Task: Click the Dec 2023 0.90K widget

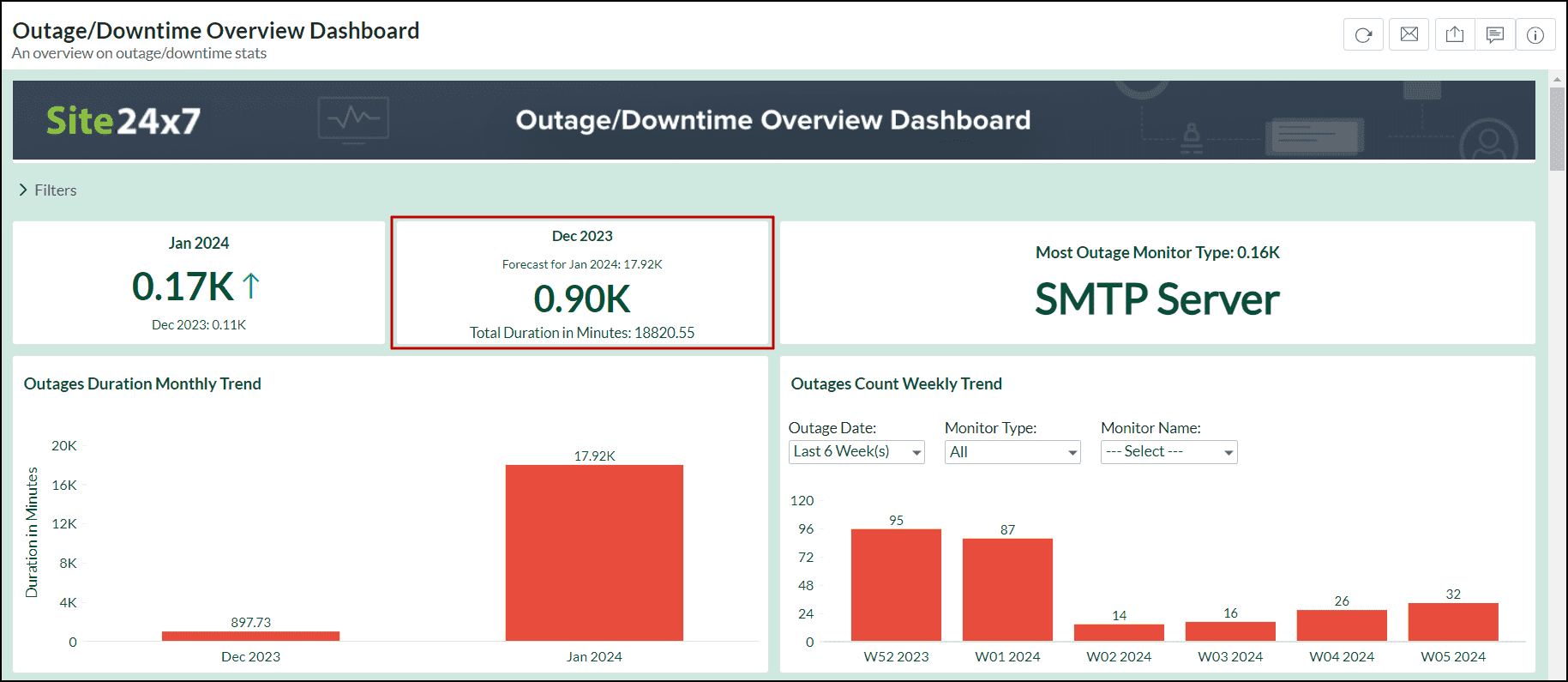Action: [x=582, y=283]
